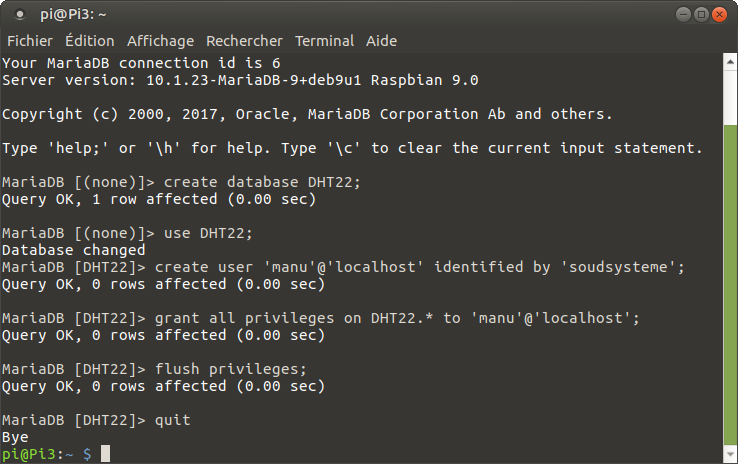Click the 'create database DHT22;' command line

coord(260,182)
